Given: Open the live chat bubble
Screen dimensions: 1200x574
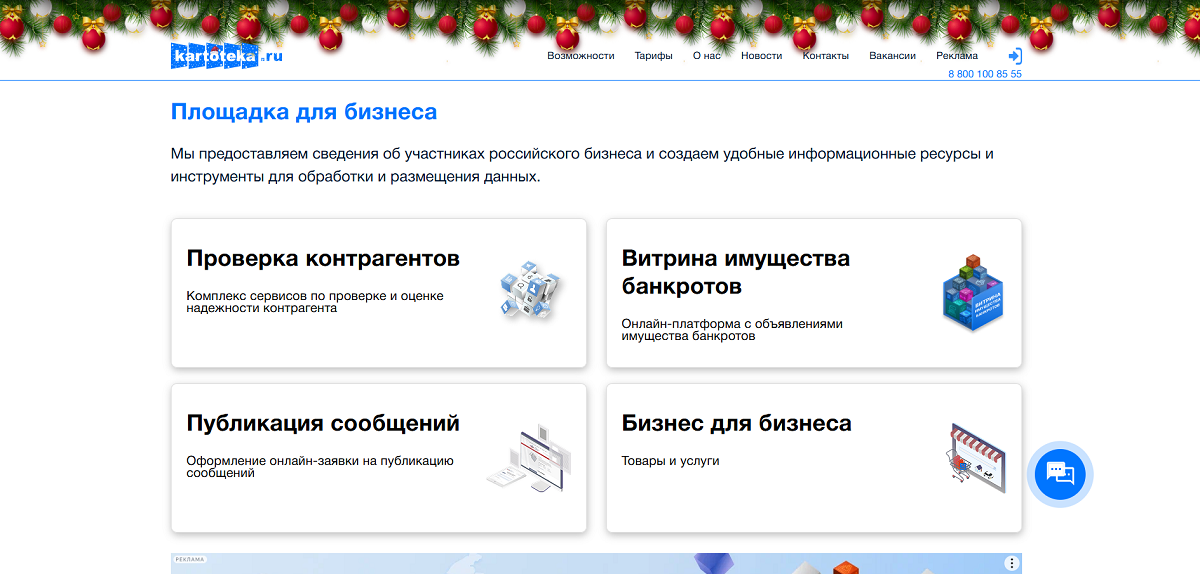Looking at the screenshot, I should [1060, 473].
